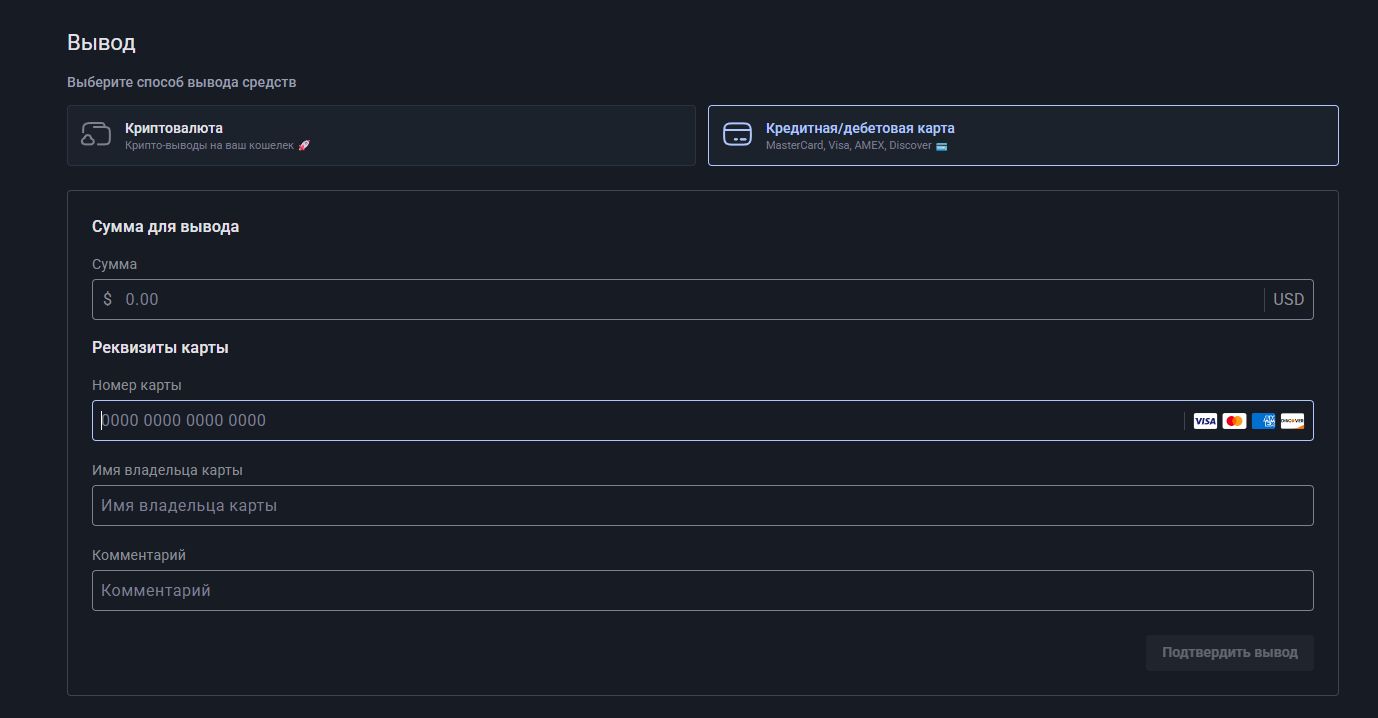The width and height of the screenshot is (1378, 718).
Task: Click the card emoji after the Discover subtitle
Action: (941, 146)
